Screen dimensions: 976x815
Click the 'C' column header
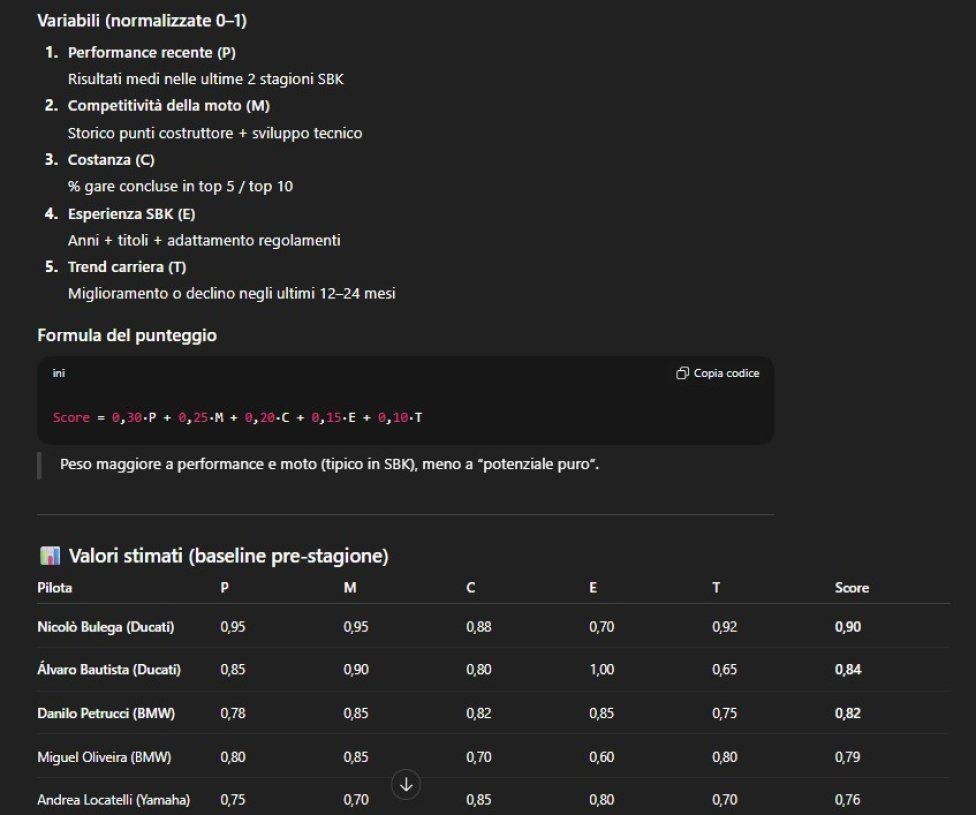[471, 588]
